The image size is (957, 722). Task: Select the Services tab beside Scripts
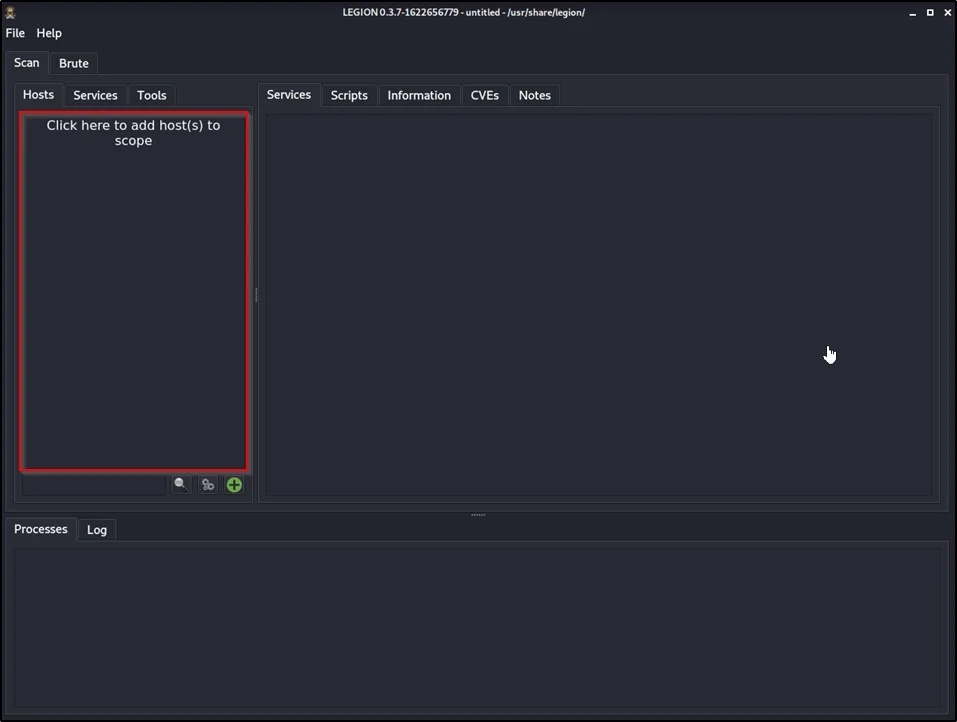pos(289,95)
